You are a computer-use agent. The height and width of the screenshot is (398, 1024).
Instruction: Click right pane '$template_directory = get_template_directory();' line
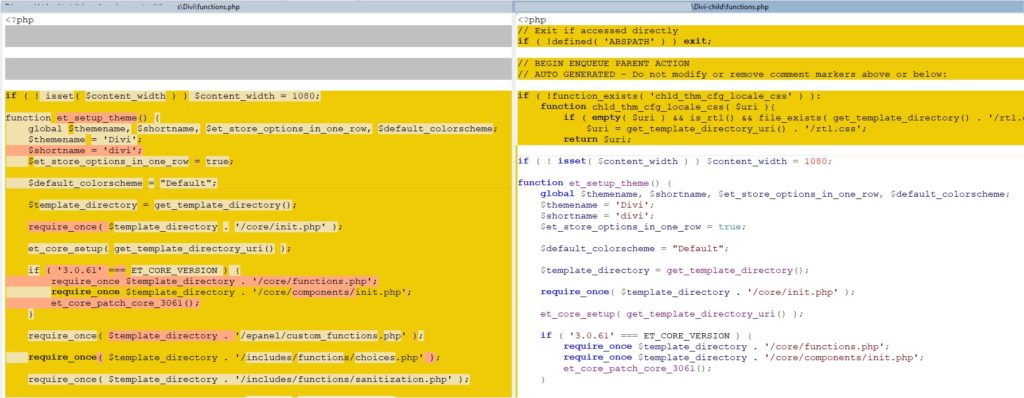click(x=675, y=270)
